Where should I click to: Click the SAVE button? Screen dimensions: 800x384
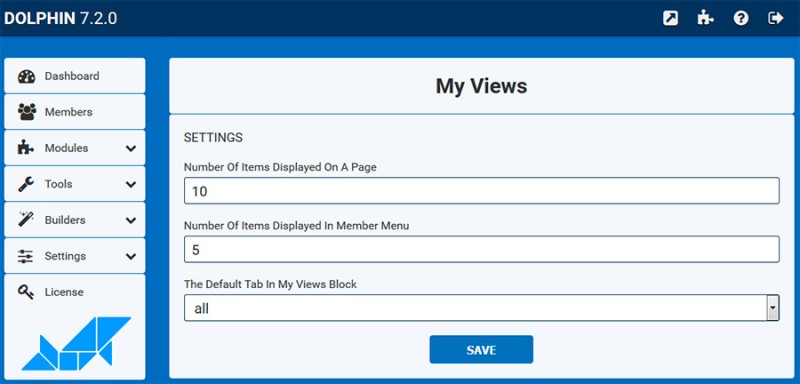[481, 350]
